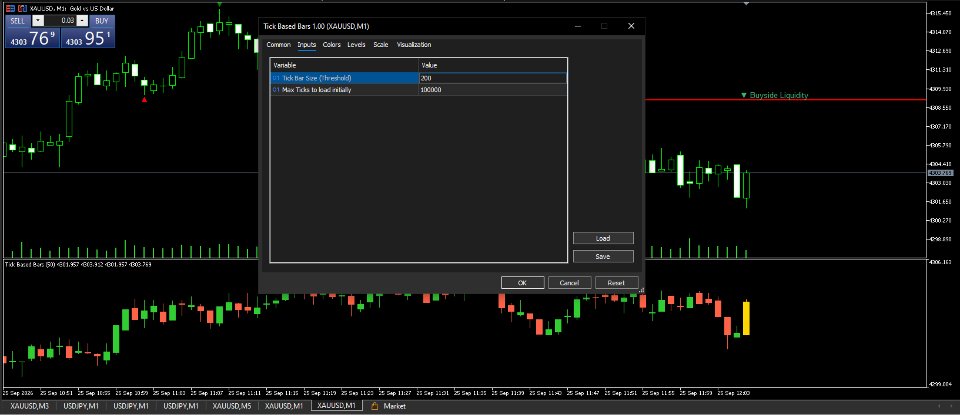960x415 pixels.
Task: Open the Colors tab
Action: [x=332, y=45]
